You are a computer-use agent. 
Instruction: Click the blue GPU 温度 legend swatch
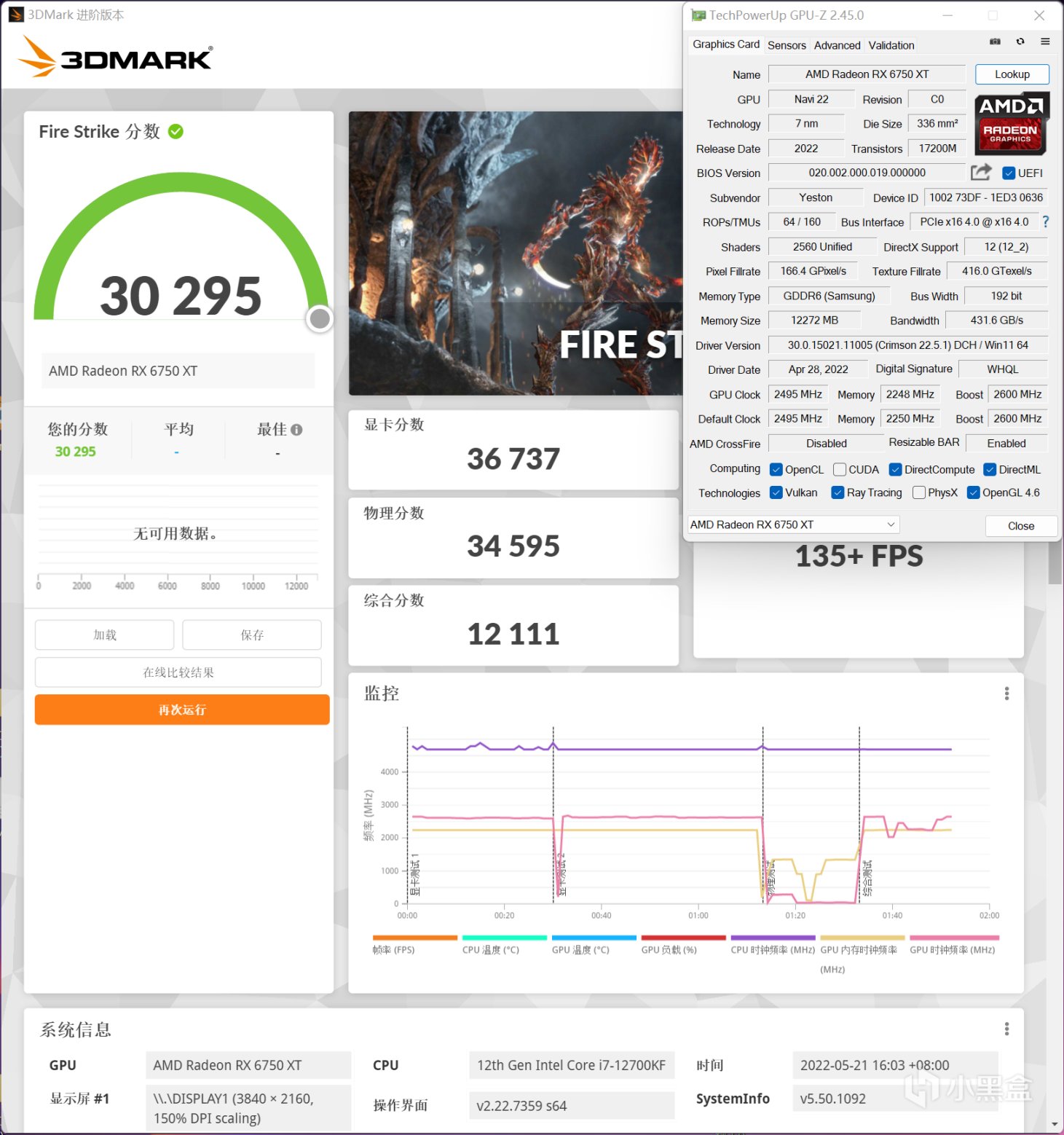[594, 938]
